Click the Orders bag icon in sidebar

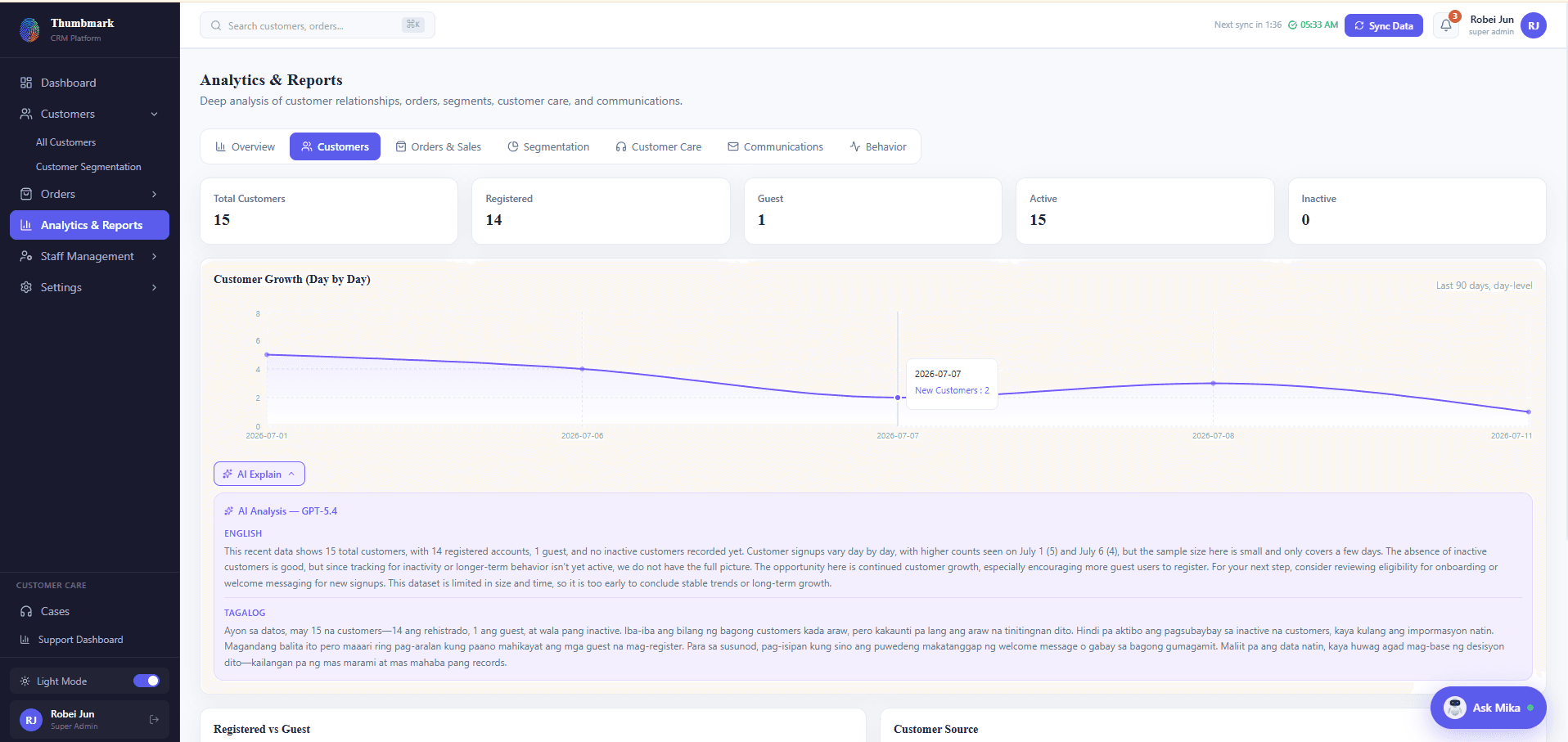26,194
